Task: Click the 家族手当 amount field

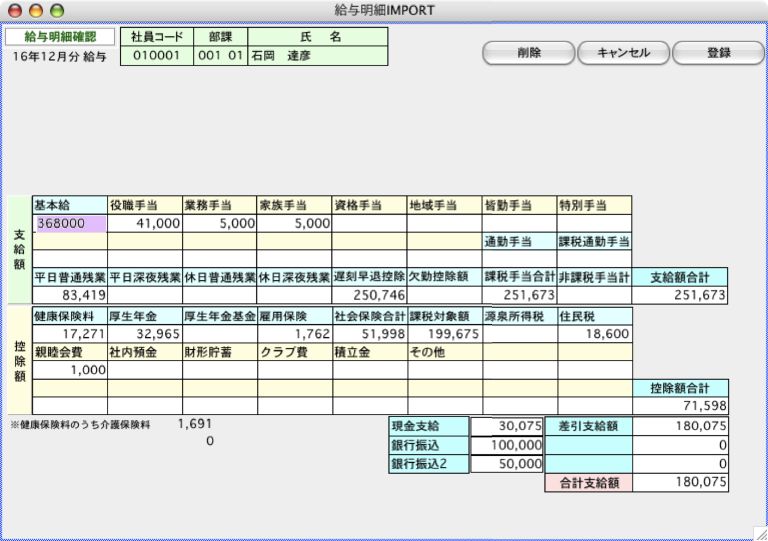Action: coord(294,224)
